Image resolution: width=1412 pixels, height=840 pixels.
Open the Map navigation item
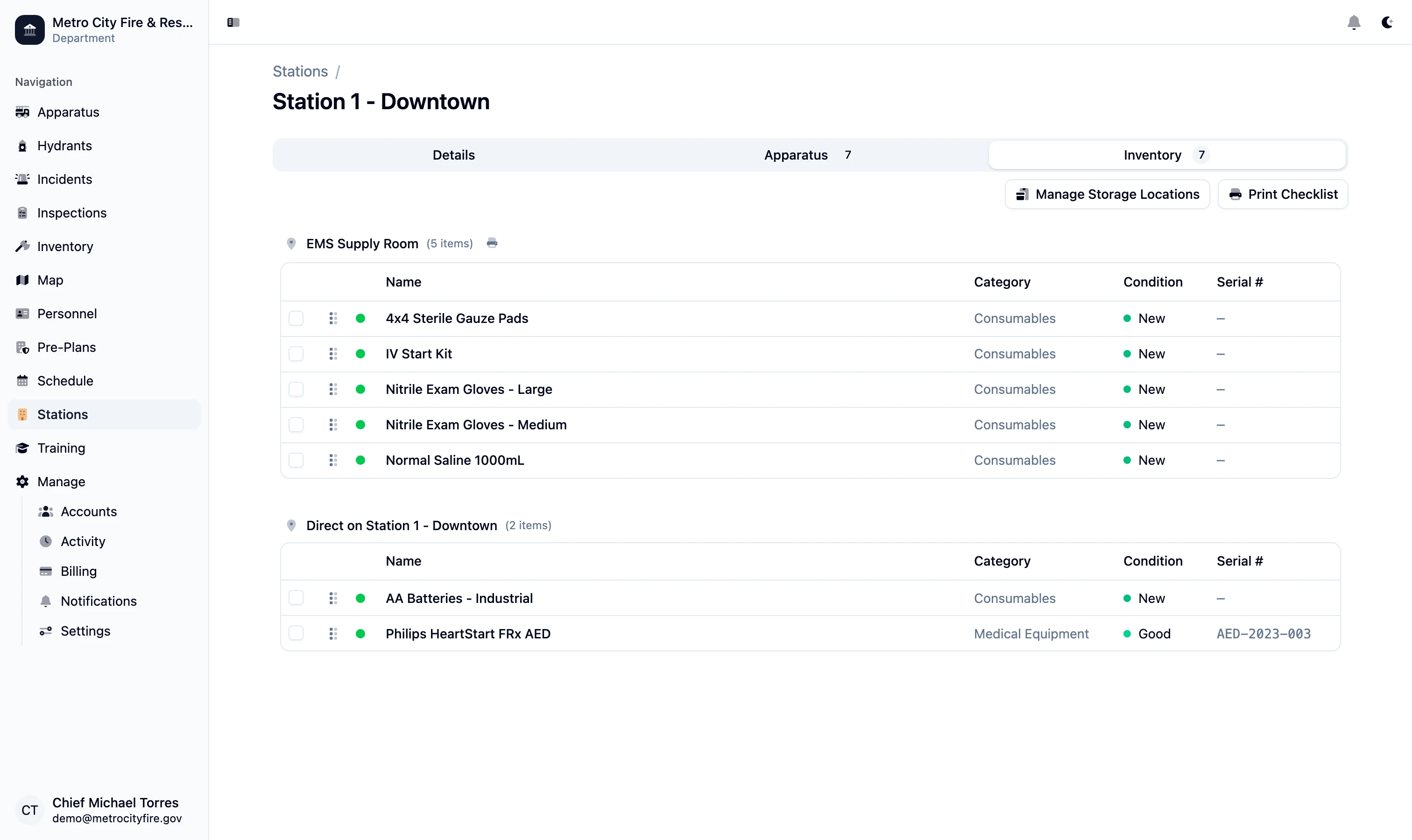pyautogui.click(x=50, y=280)
